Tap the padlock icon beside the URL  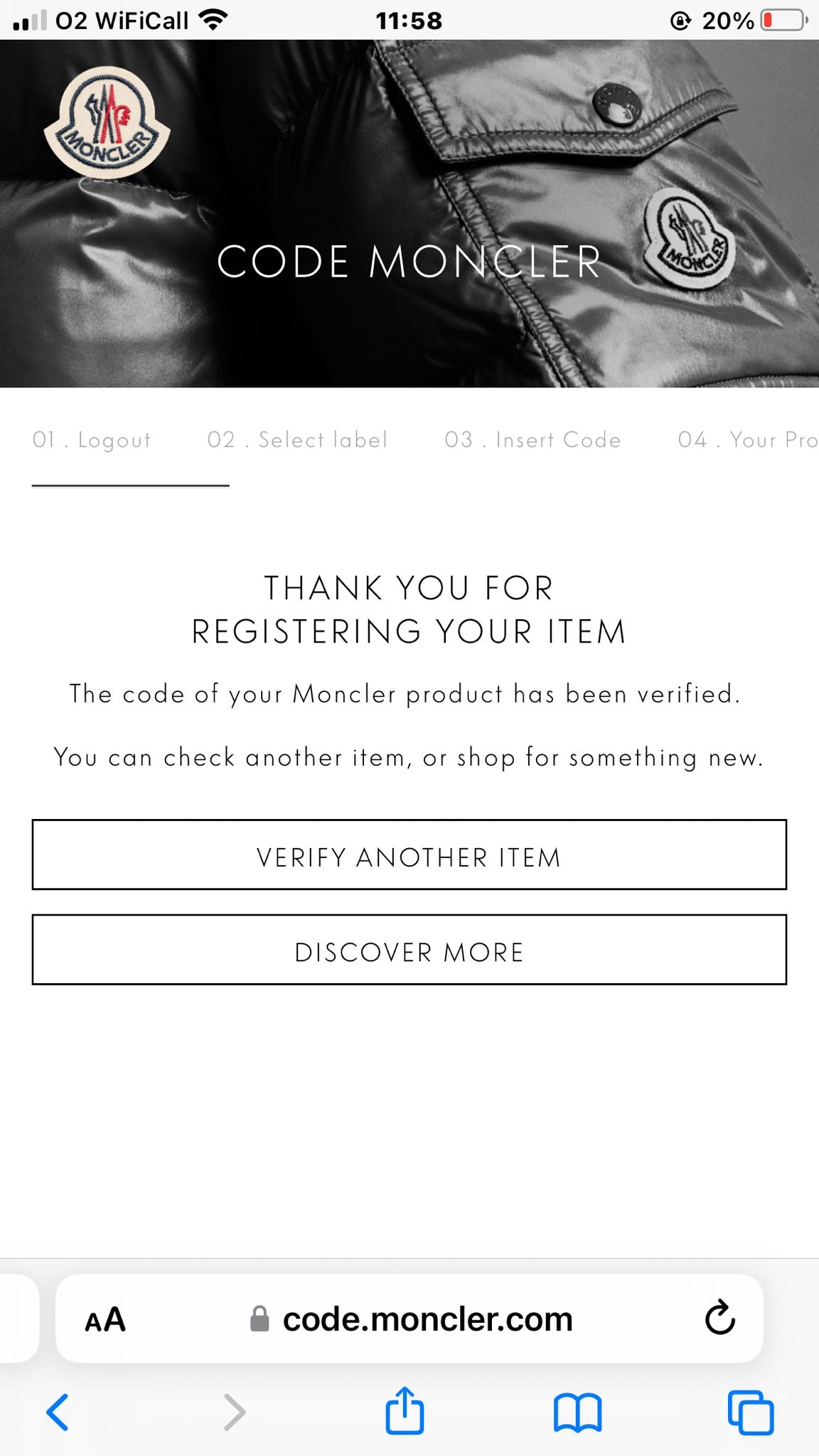pyautogui.click(x=259, y=1319)
